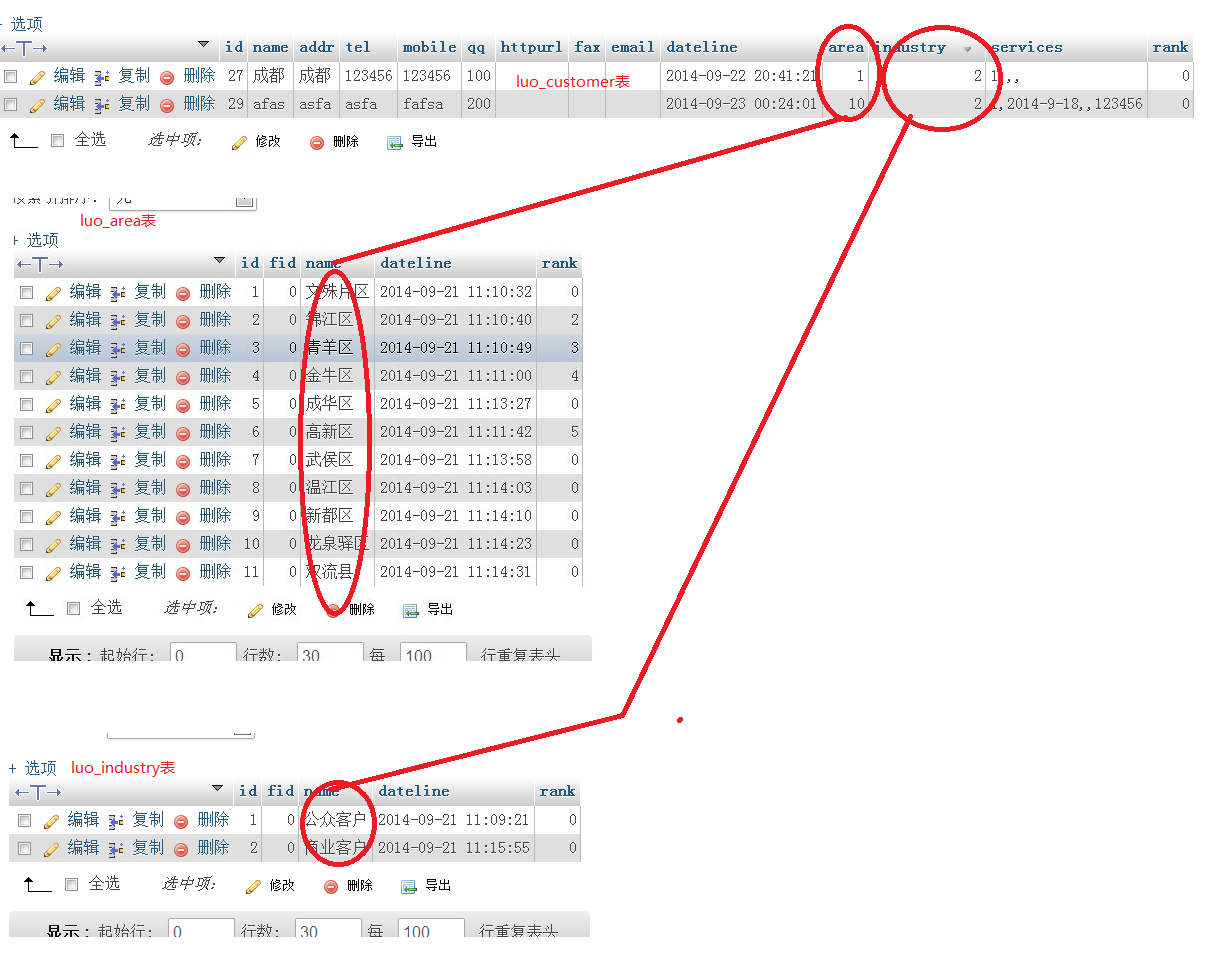The width and height of the screenshot is (1229, 970).
Task: Tick checkbox for luo_area row 高新区
Action: (x=26, y=433)
